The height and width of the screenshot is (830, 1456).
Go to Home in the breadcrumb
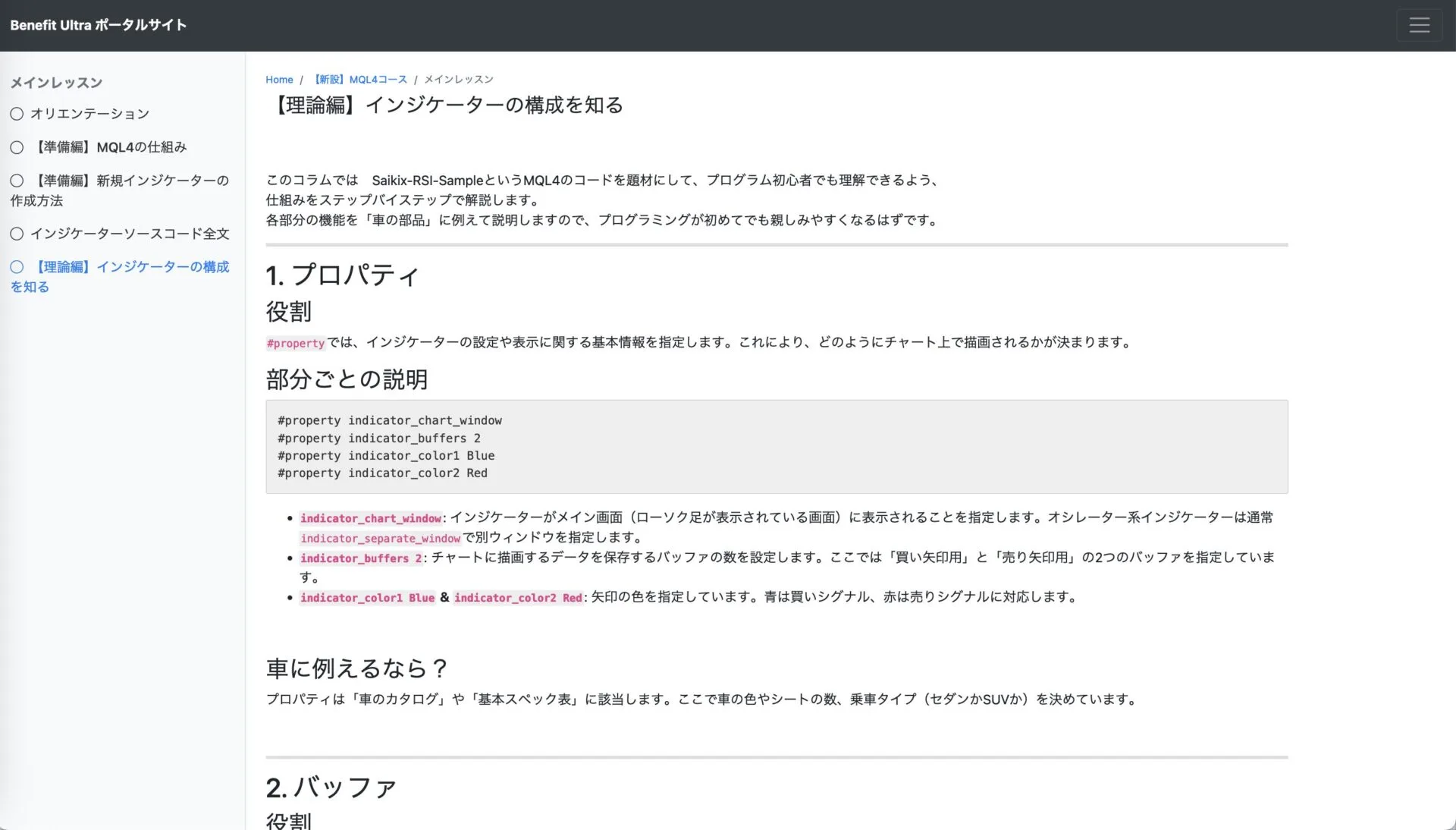point(279,80)
